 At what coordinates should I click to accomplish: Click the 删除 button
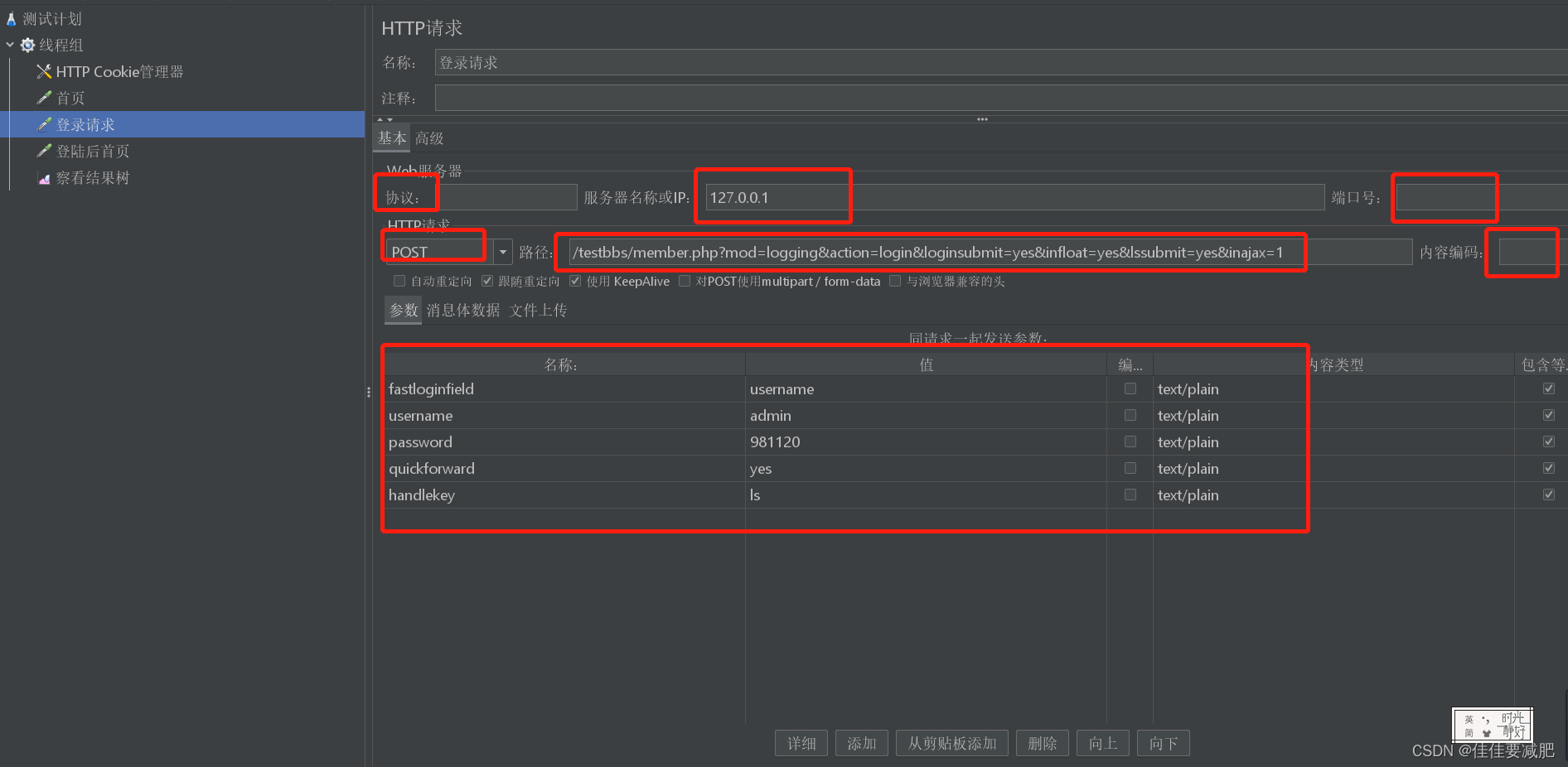[x=1043, y=743]
